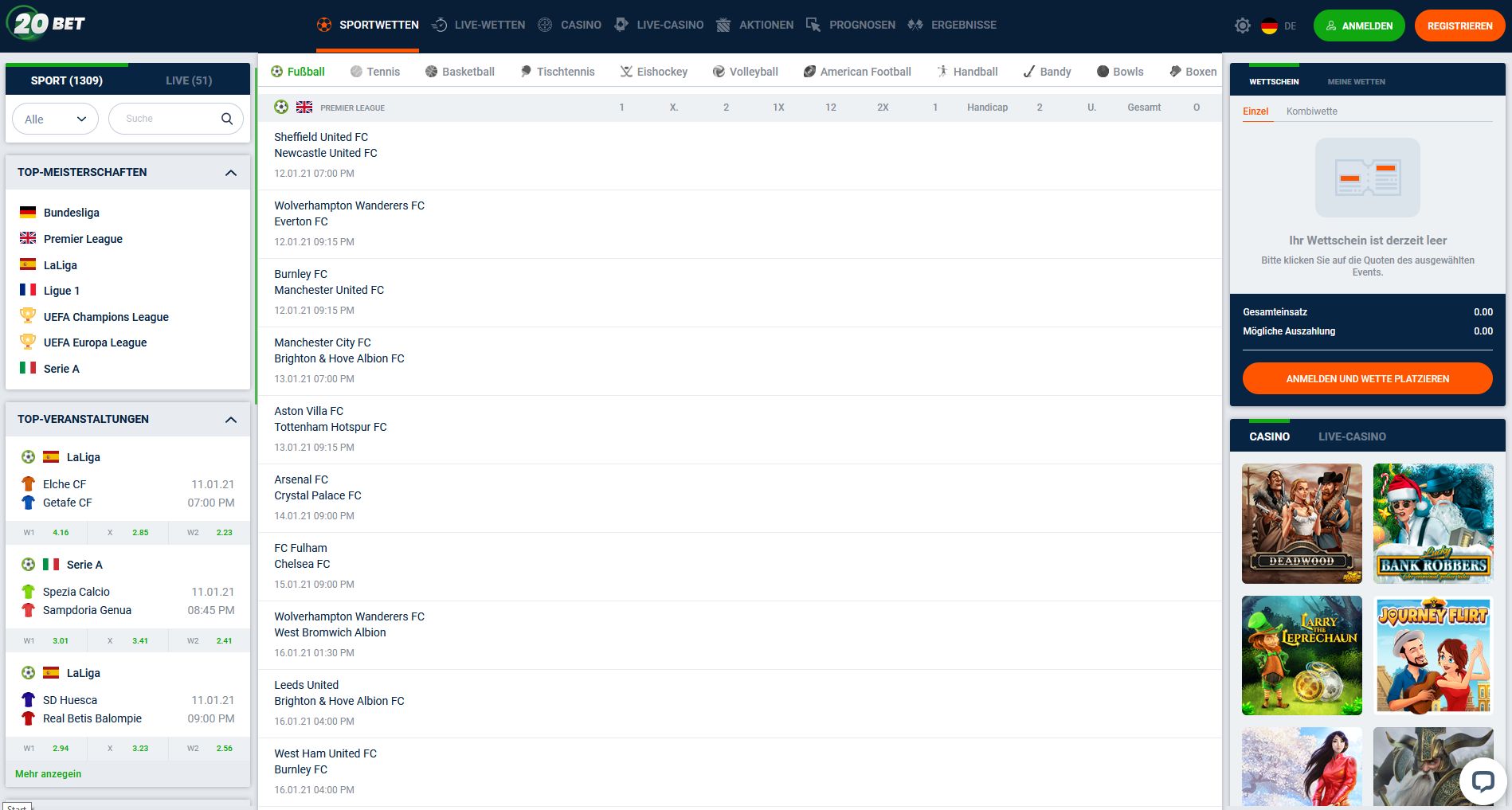The height and width of the screenshot is (810, 1512).
Task: Click Premier League header UK flag icon
Action: 304,107
